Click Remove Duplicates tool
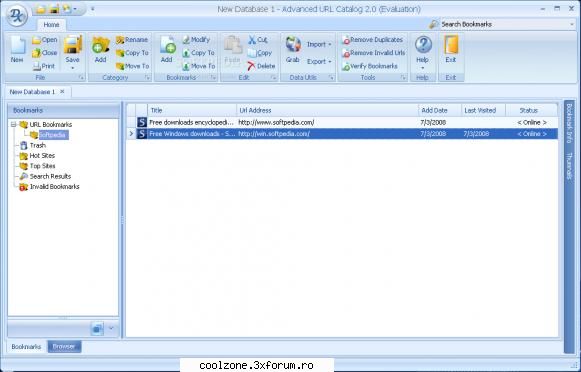Screen dimensions: 581x372 372,40
